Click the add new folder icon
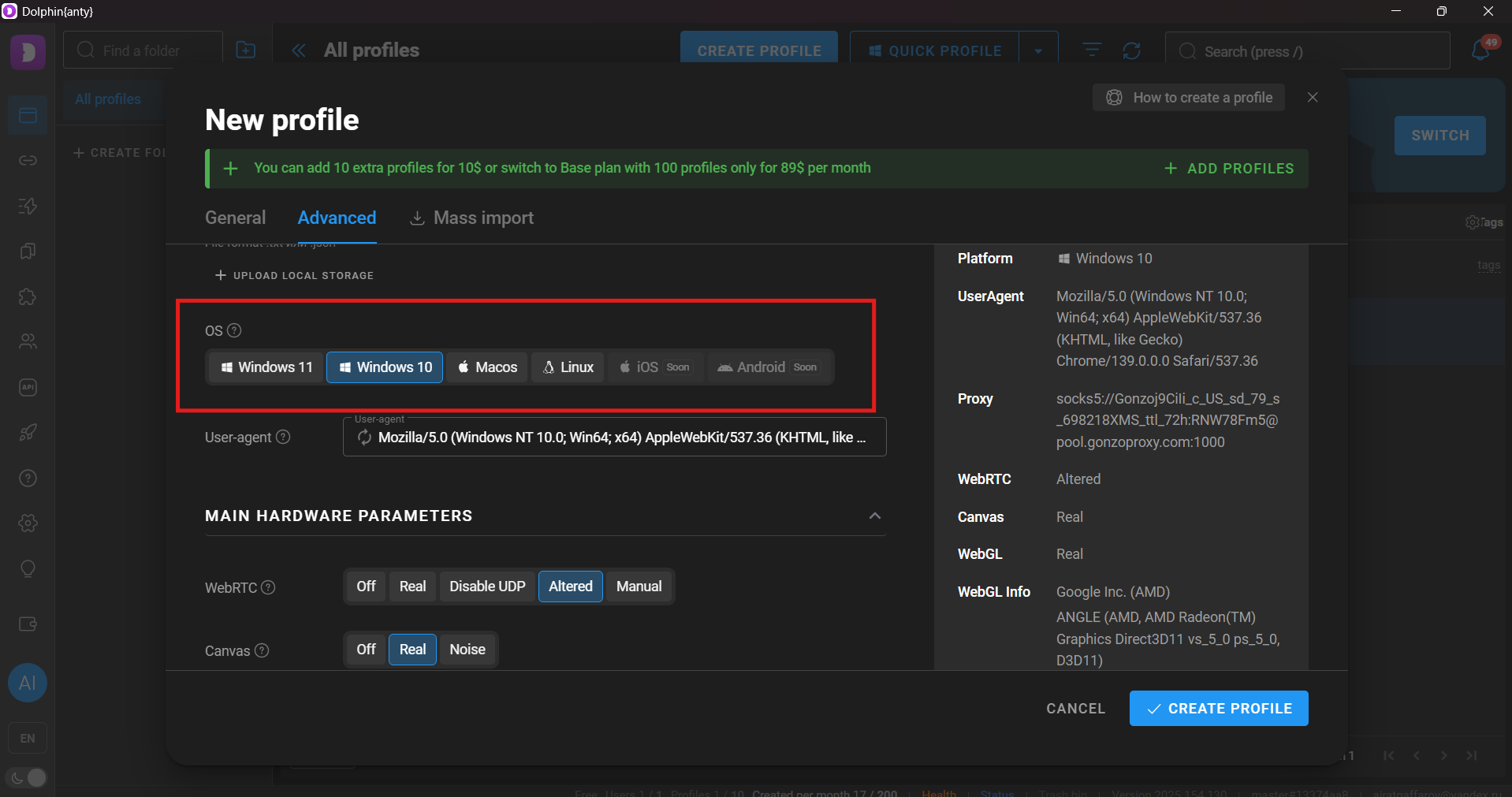 coord(246,50)
